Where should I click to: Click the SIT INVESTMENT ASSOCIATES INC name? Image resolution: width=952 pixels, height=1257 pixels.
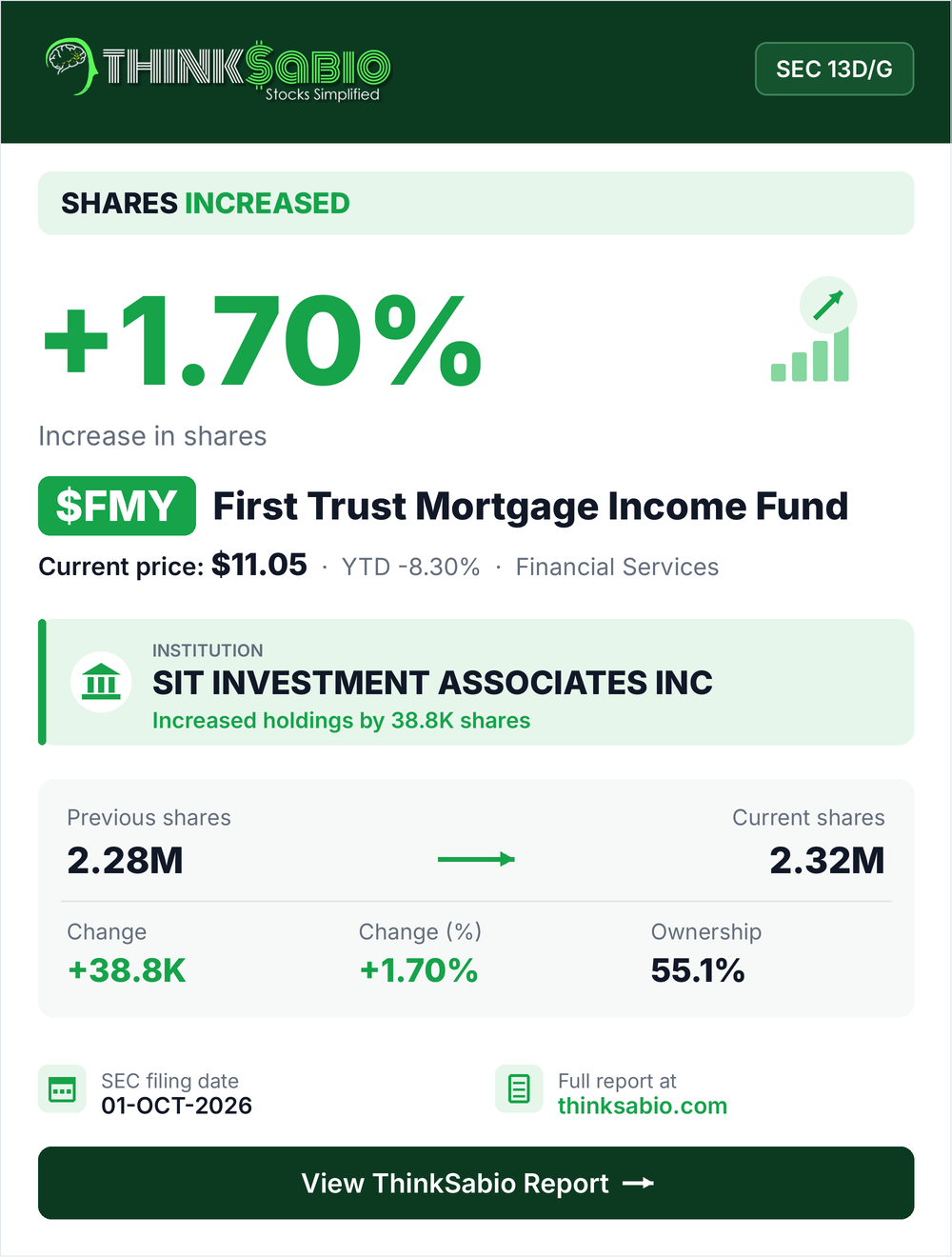coord(432,683)
